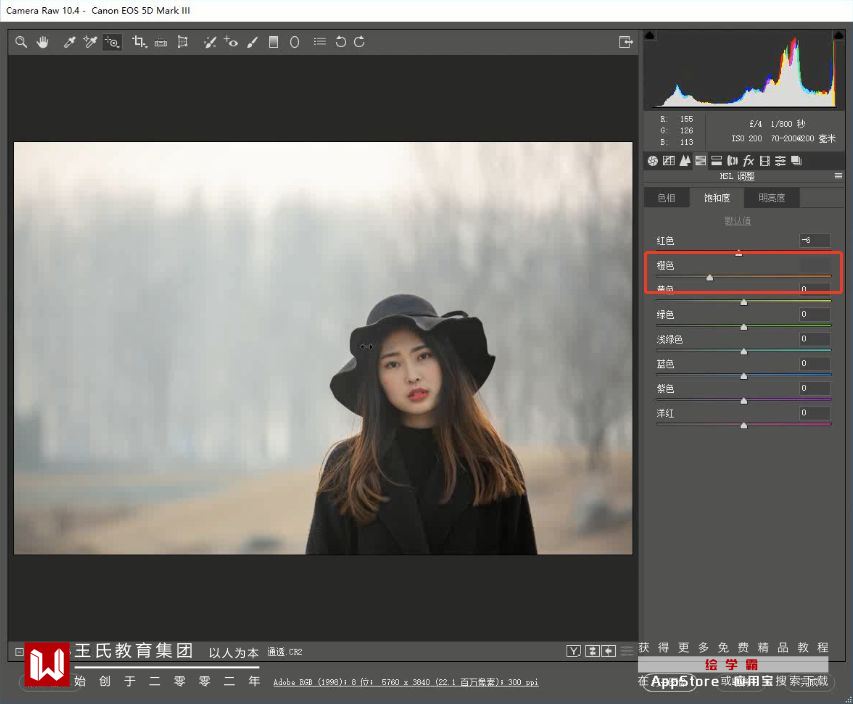This screenshot has height=704, width=853.
Task: Click the portrait photo preview
Action: 323,348
